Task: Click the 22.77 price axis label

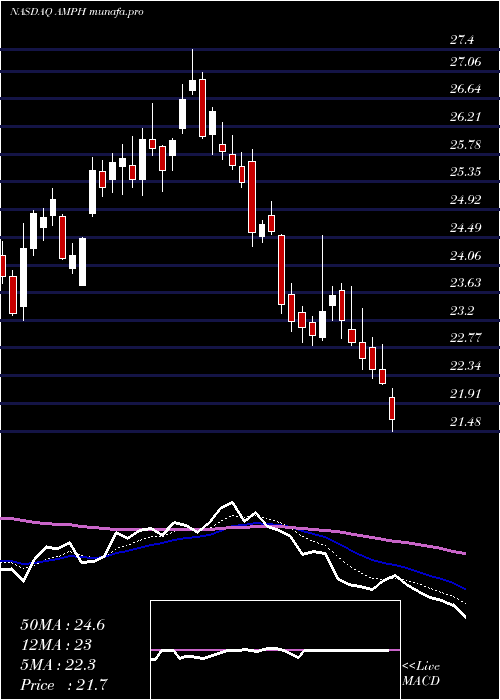Action: 465,338
